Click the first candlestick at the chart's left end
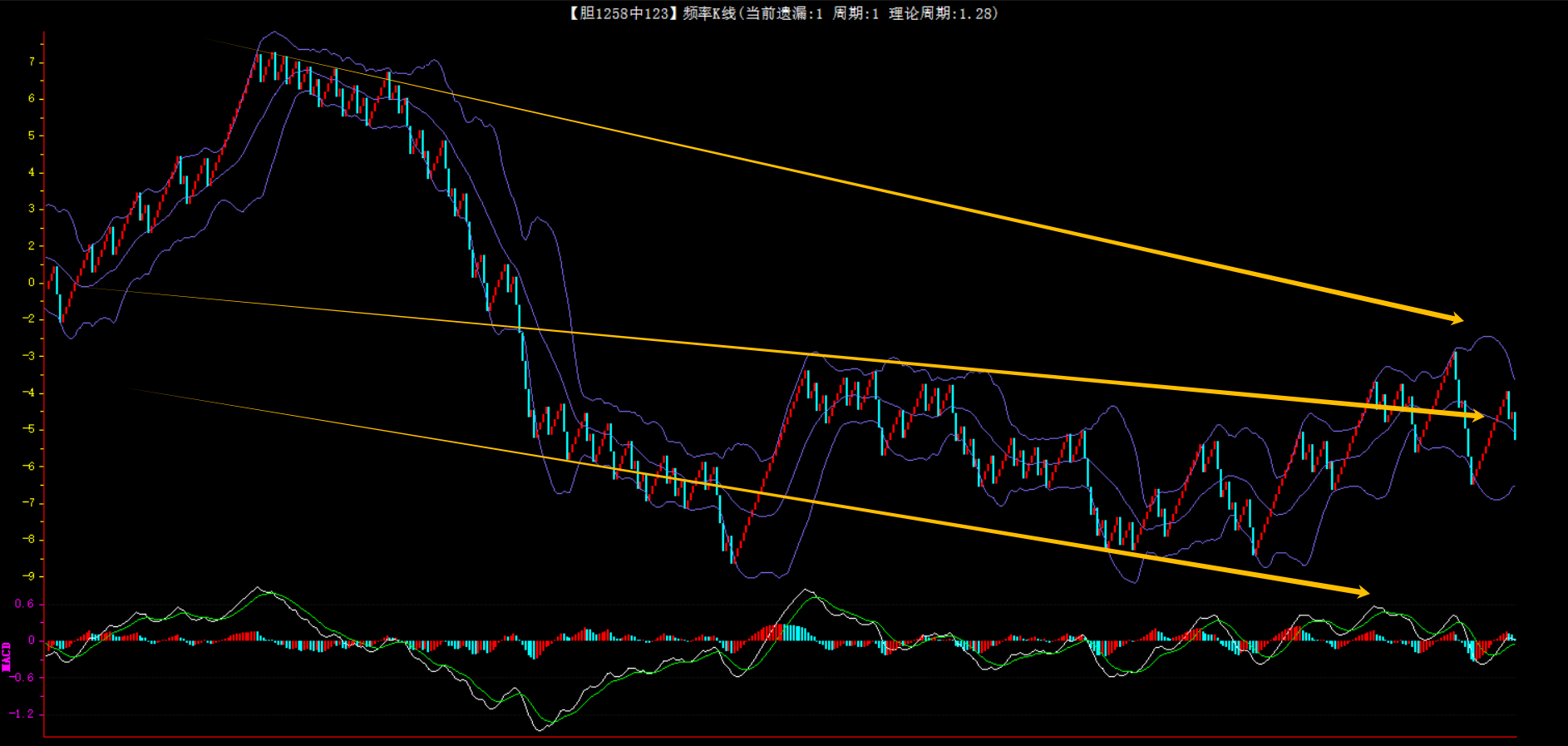 [x=49, y=283]
